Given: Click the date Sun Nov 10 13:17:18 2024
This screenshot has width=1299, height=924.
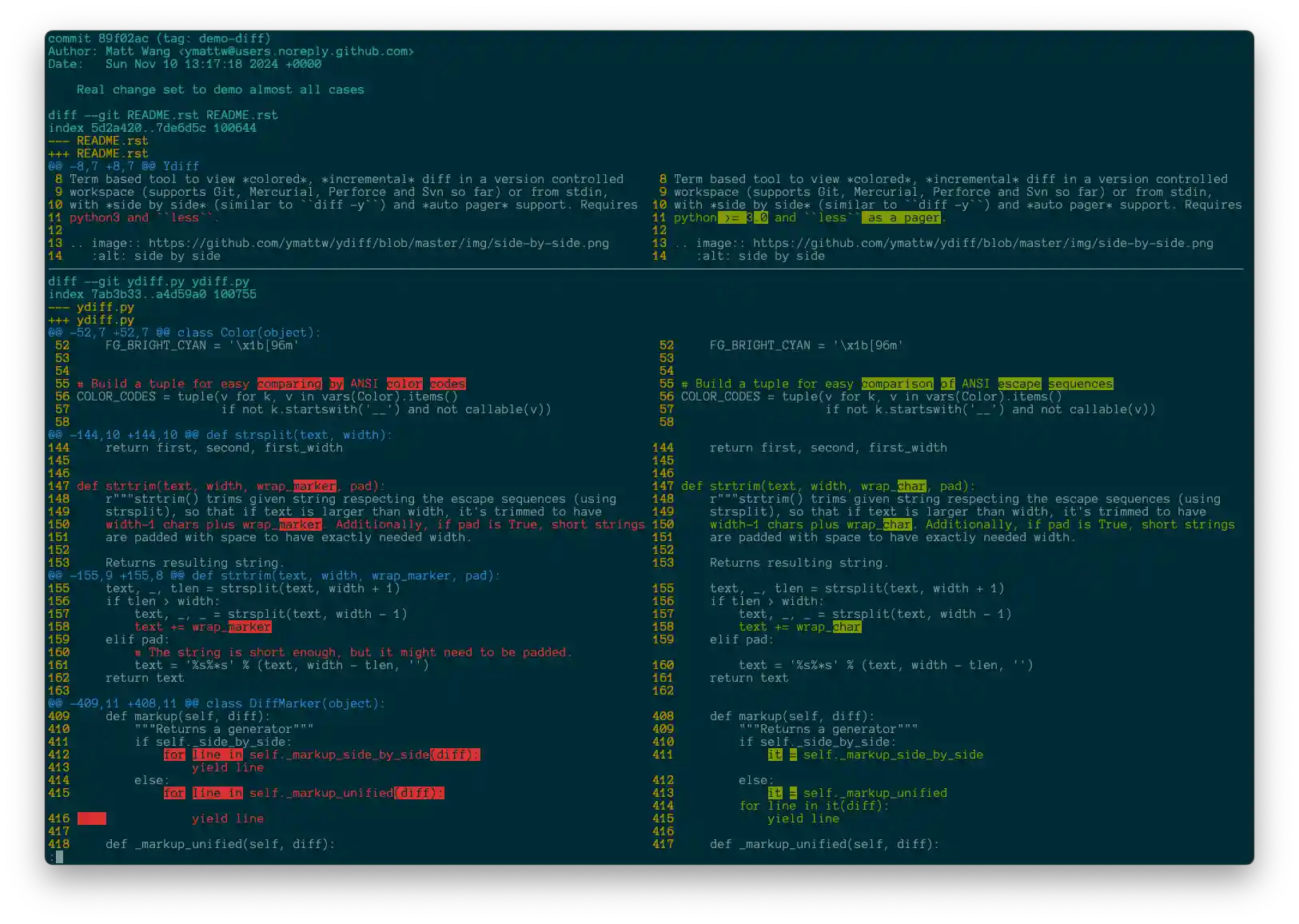Looking at the screenshot, I should (192, 64).
